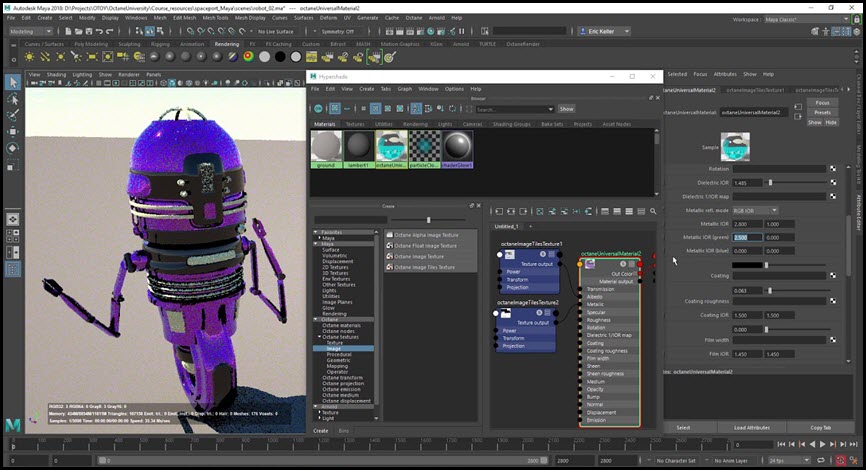
Task: Click the Undo arrow in status line
Action: tap(99, 31)
